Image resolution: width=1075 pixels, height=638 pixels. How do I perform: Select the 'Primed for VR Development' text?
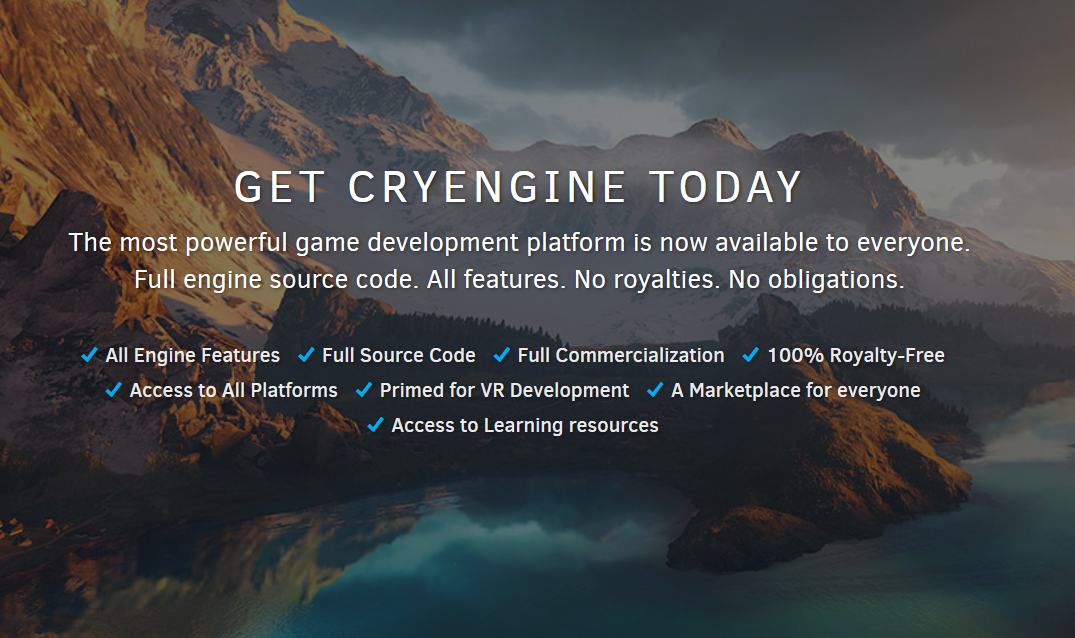505,391
